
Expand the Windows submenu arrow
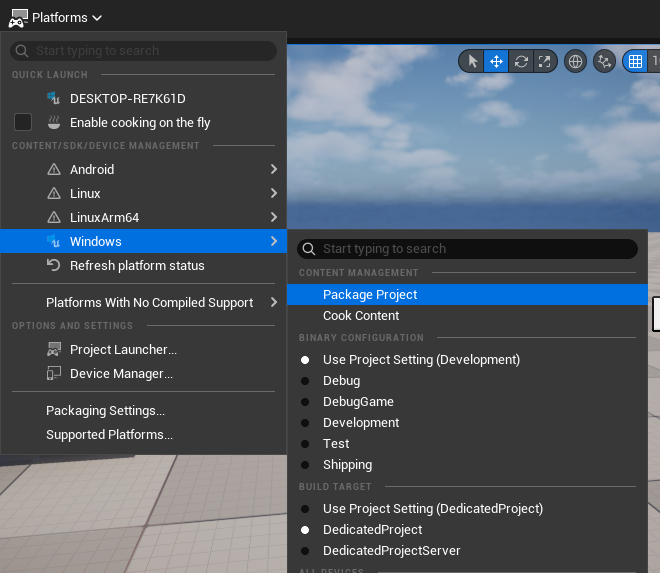[274, 241]
